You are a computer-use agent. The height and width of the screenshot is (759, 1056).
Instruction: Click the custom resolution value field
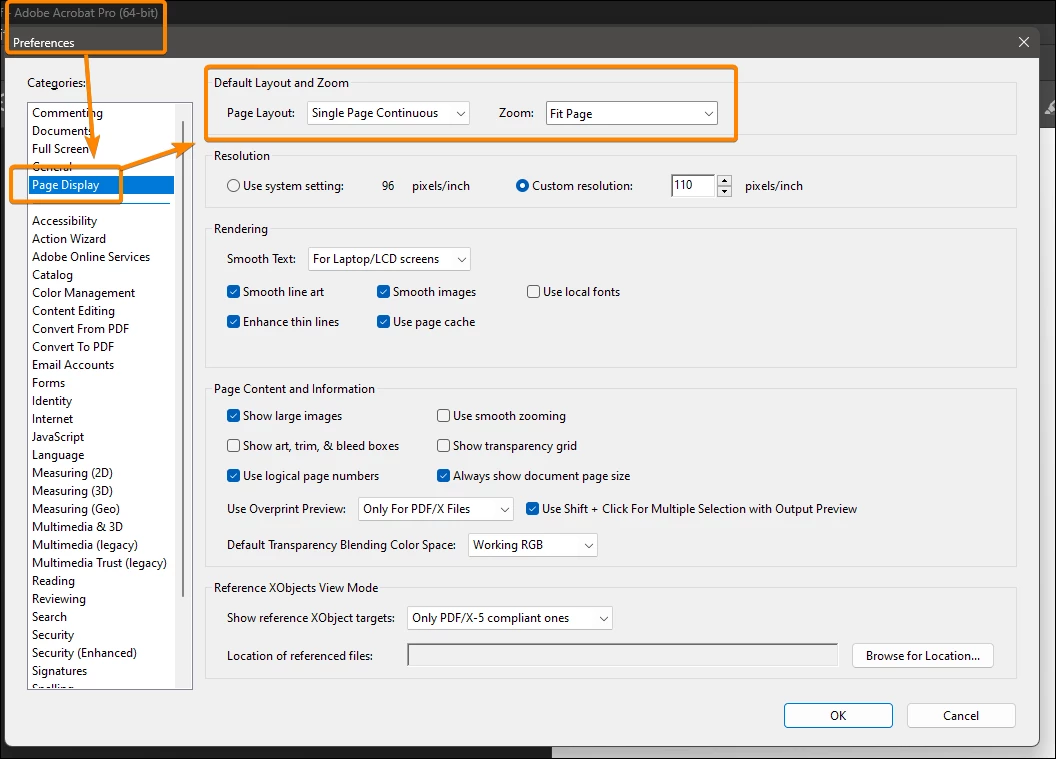click(693, 185)
